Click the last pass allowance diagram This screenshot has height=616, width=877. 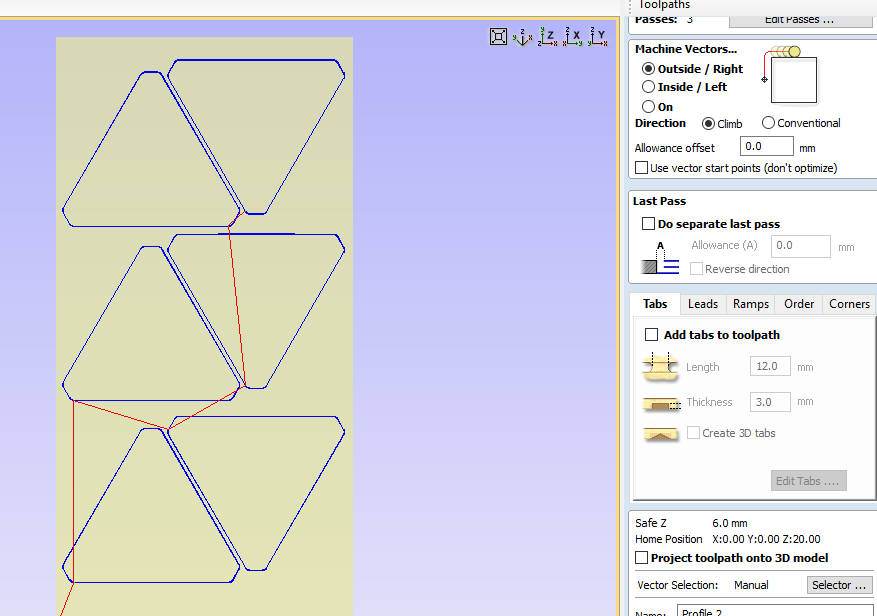660,257
